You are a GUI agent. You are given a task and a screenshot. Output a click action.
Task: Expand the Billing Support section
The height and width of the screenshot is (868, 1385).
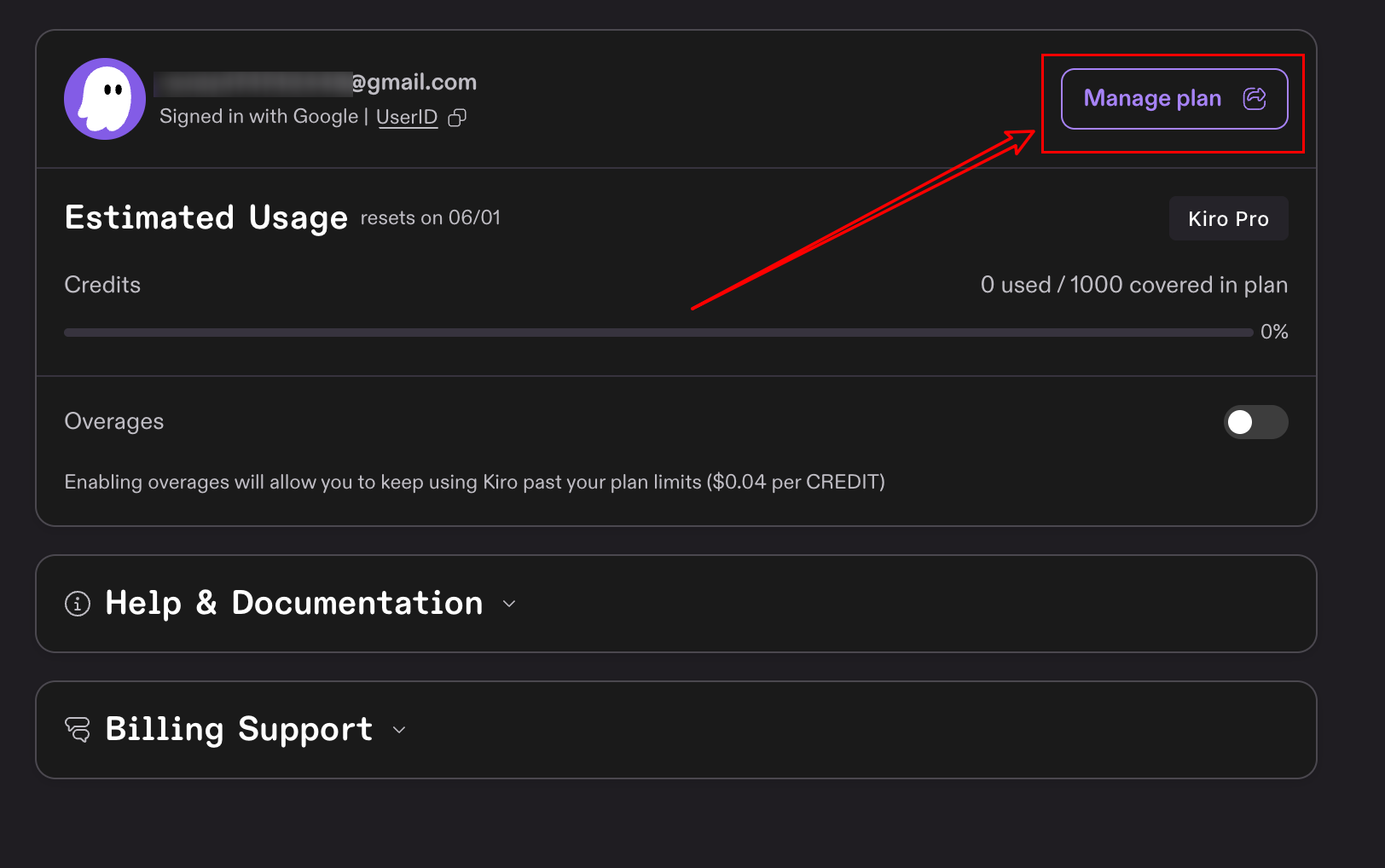click(x=676, y=730)
